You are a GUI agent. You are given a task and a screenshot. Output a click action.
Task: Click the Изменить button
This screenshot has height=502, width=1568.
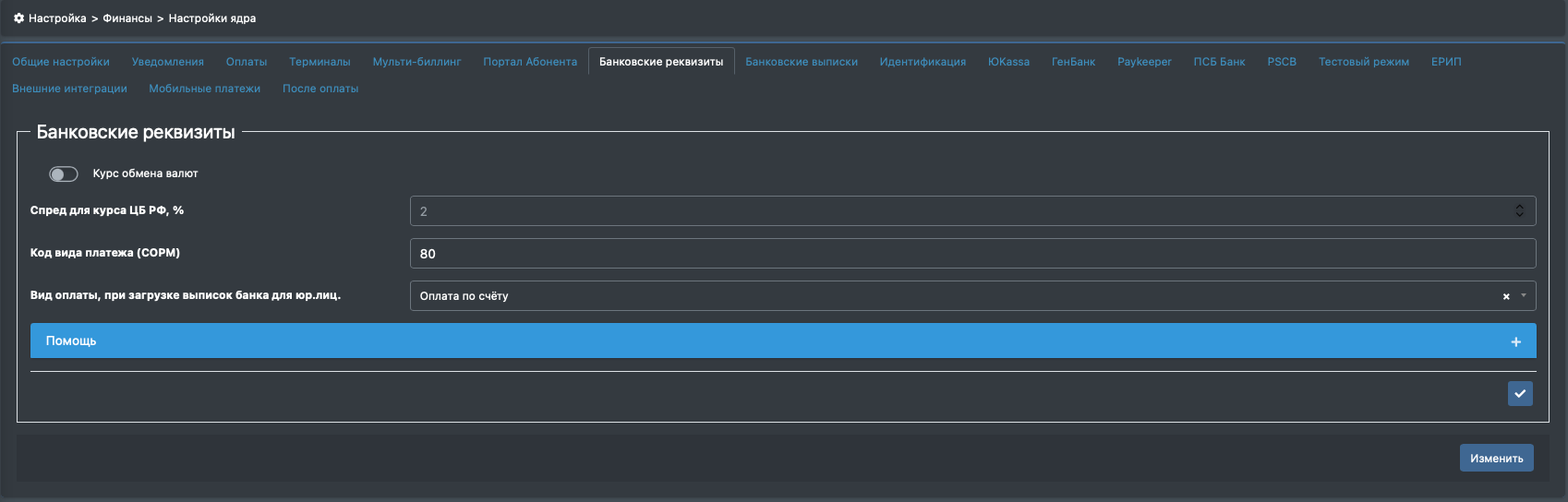(1496, 458)
